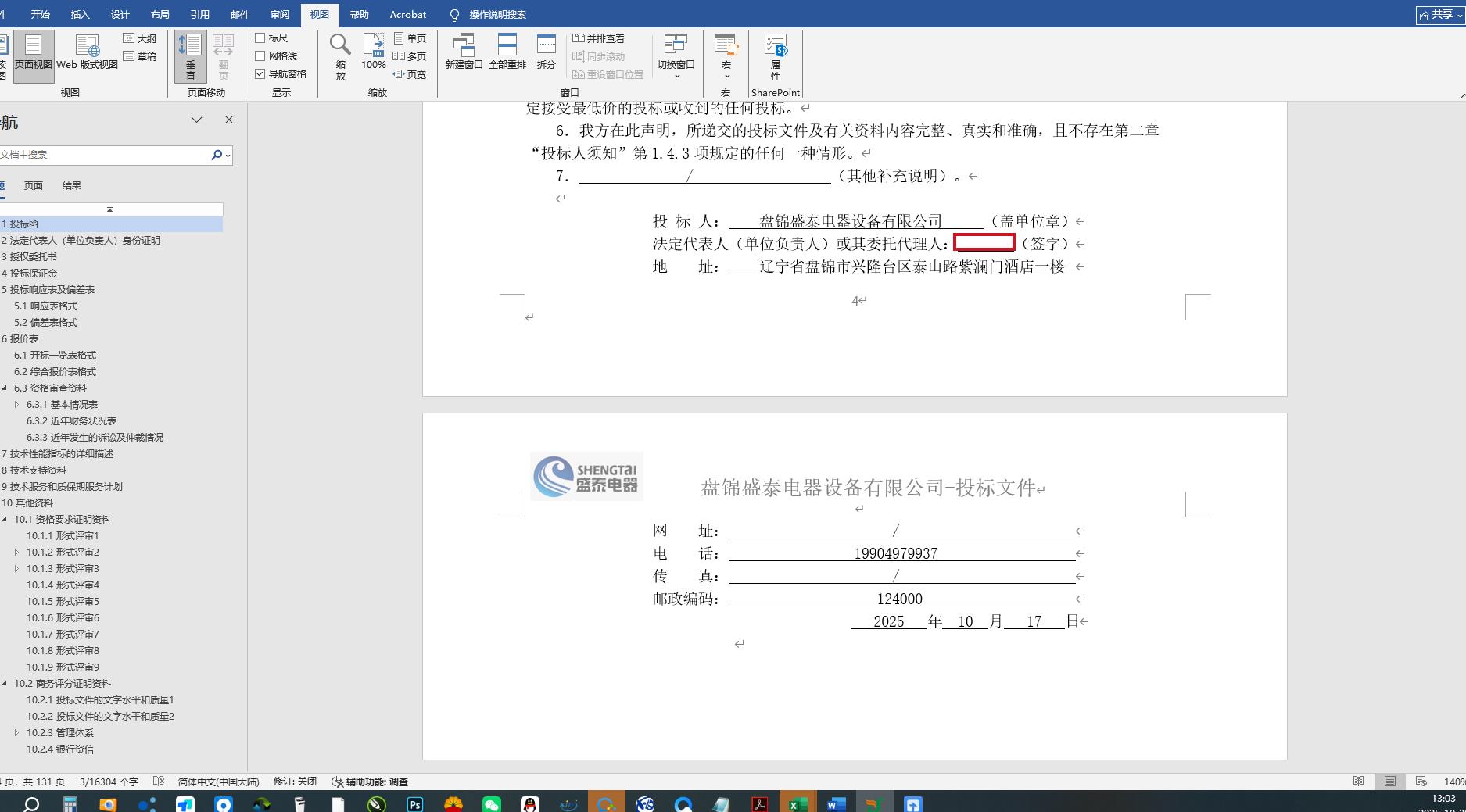Collapse the 6.3 资格审查资料 heading
1466x812 pixels.
(x=5, y=388)
